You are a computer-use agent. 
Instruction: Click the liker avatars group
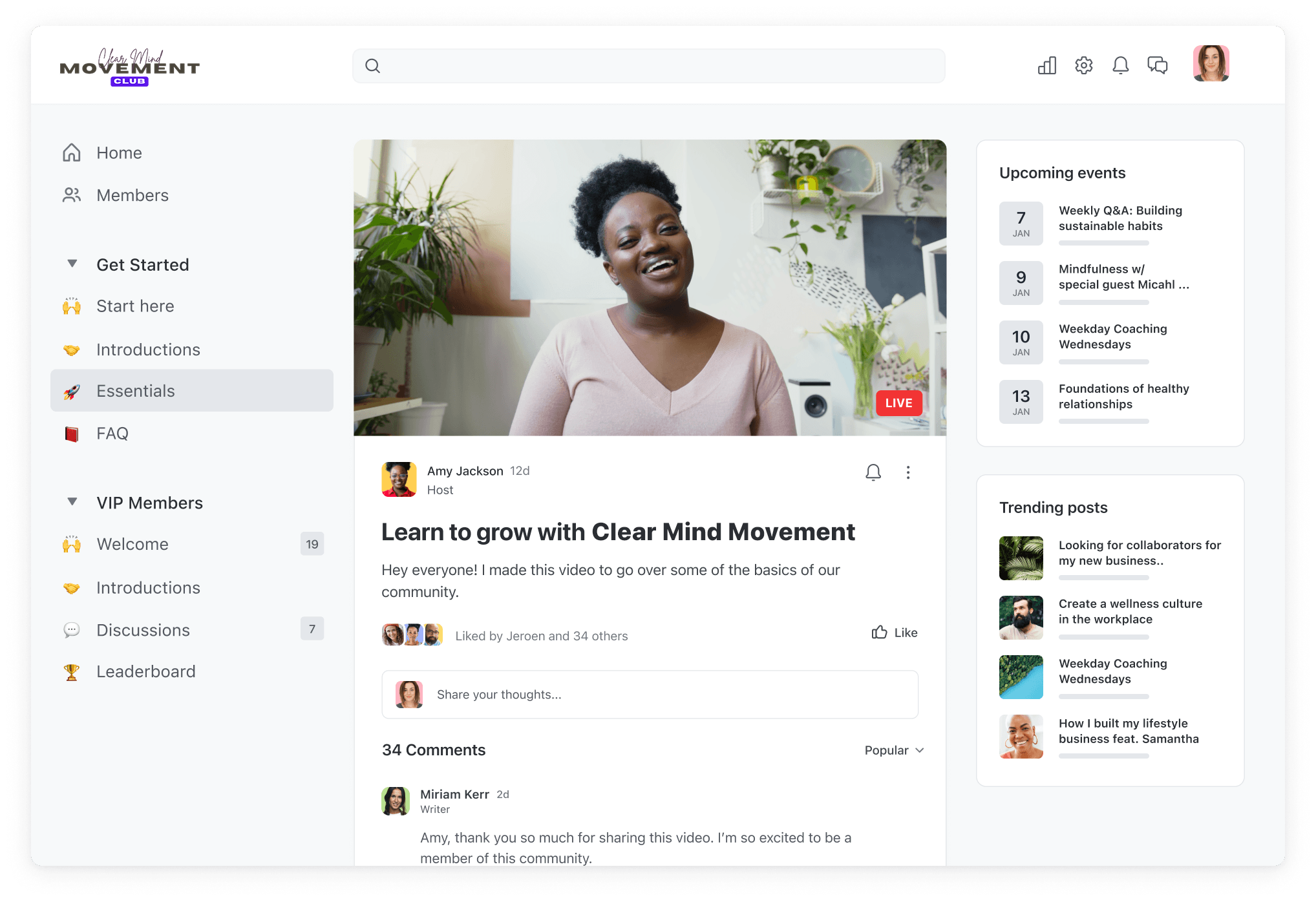pyautogui.click(x=412, y=635)
